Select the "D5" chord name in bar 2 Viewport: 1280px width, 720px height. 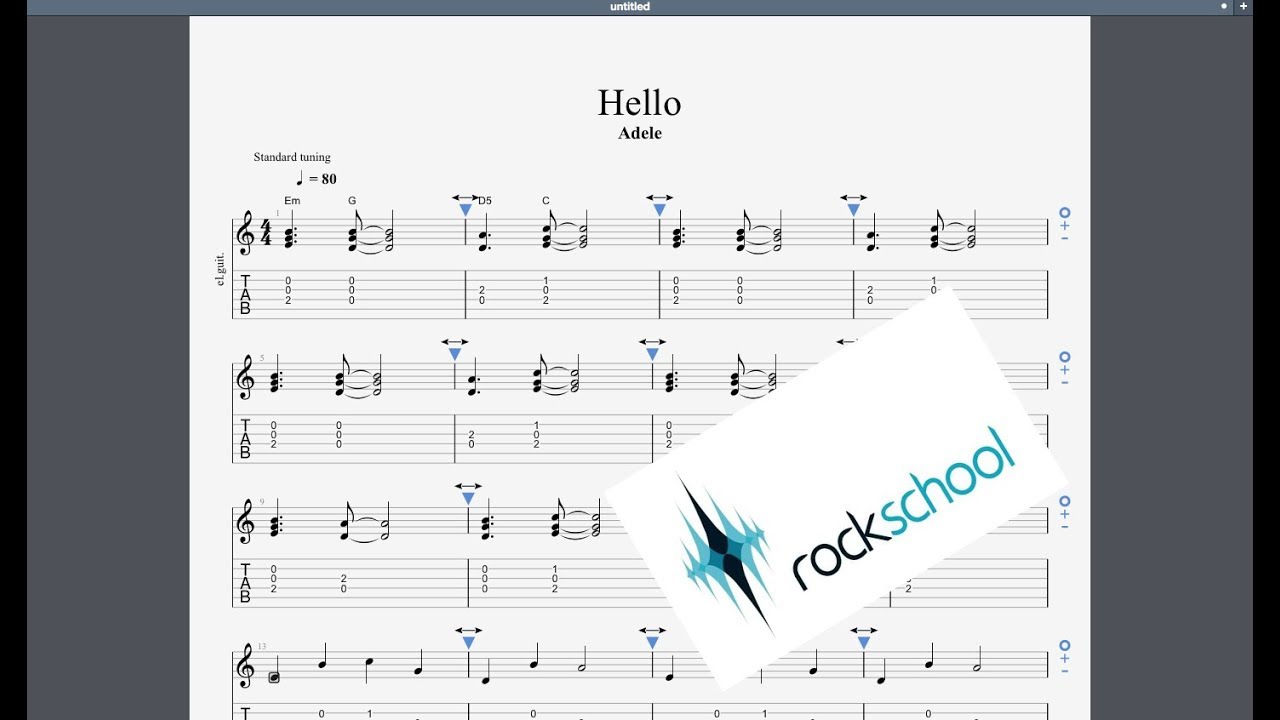(x=485, y=201)
